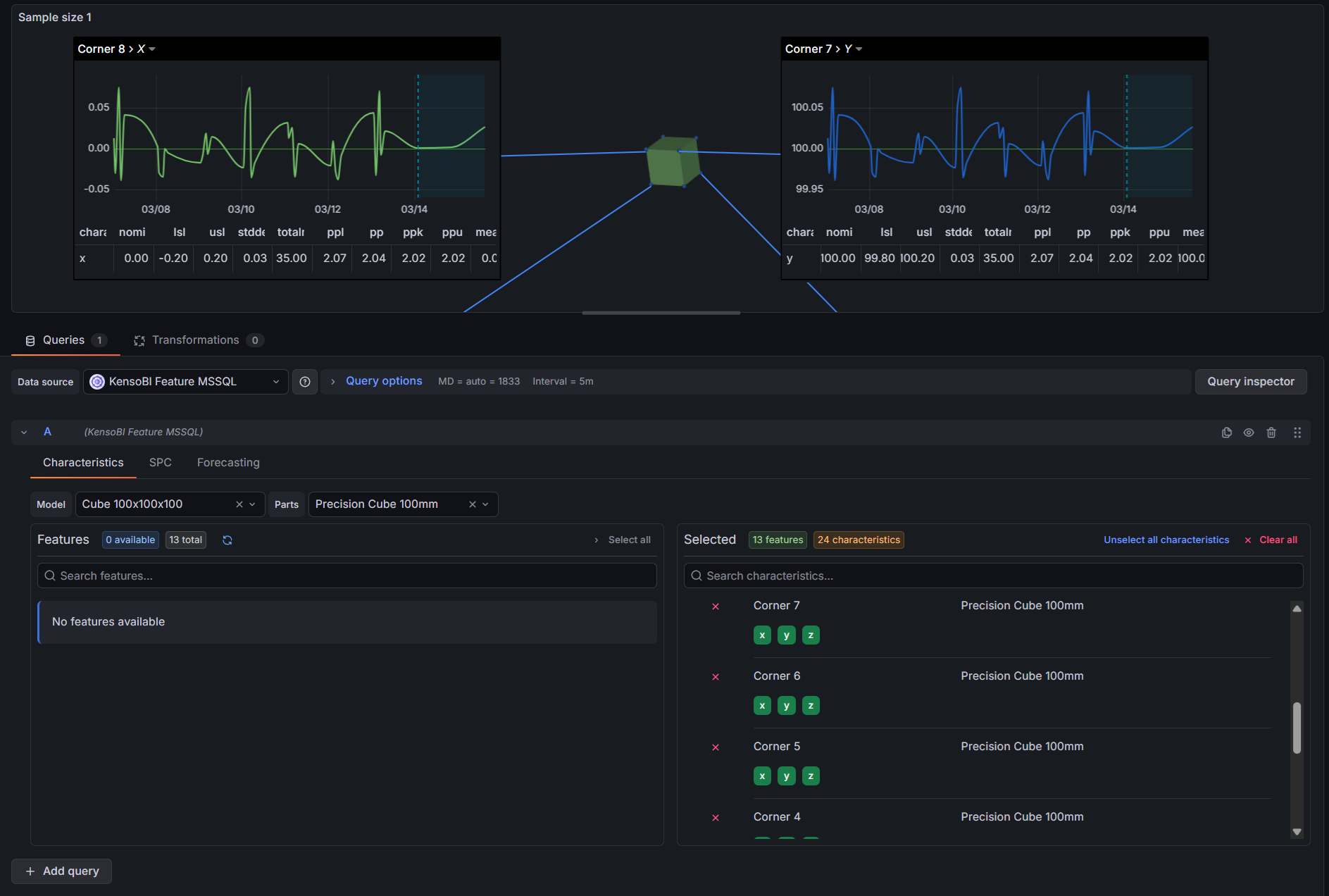Open the Precision Cube 100mm parts dropdown
1329x896 pixels.
pos(485,504)
